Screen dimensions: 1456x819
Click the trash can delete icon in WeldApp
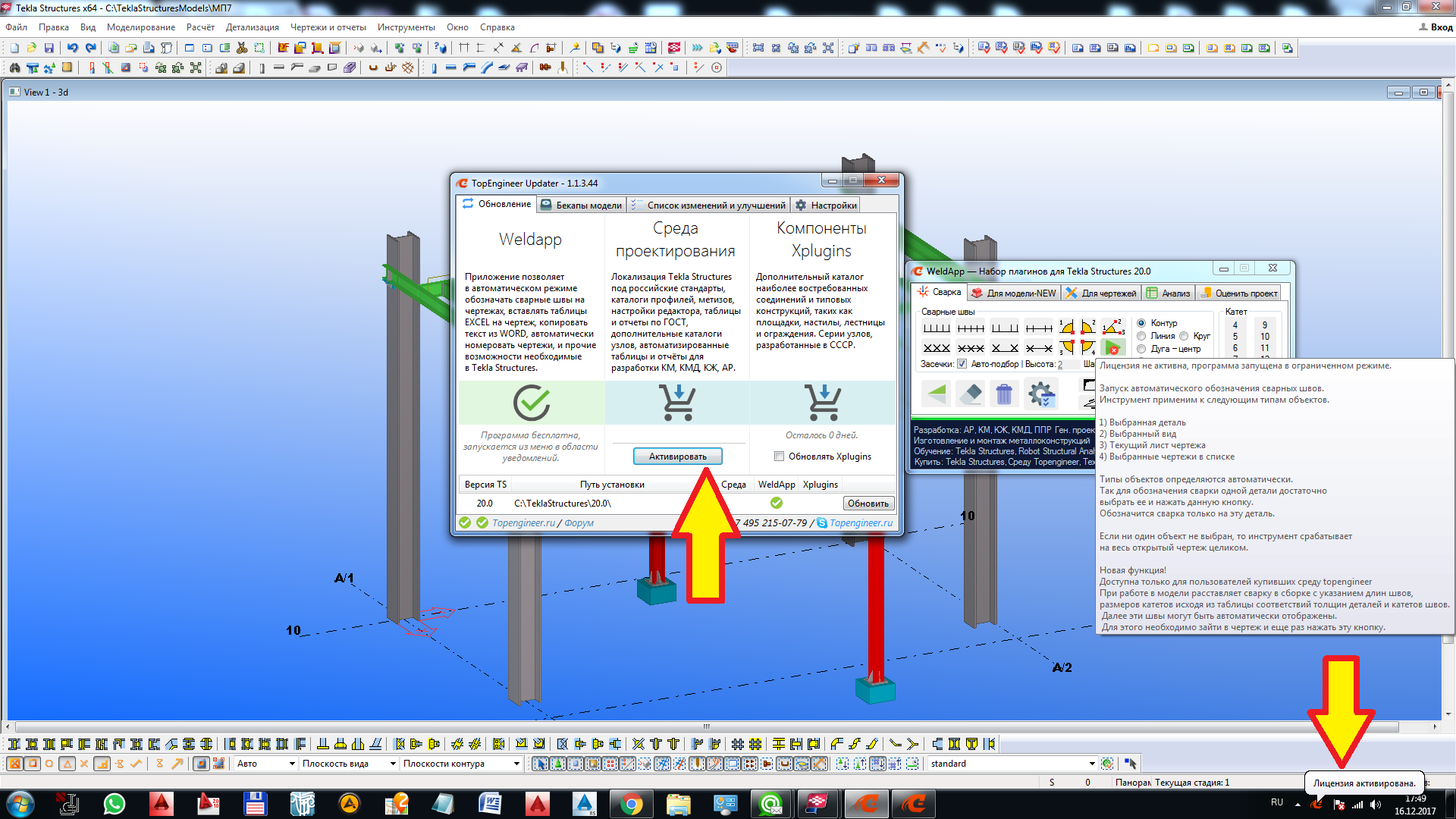[x=1004, y=394]
